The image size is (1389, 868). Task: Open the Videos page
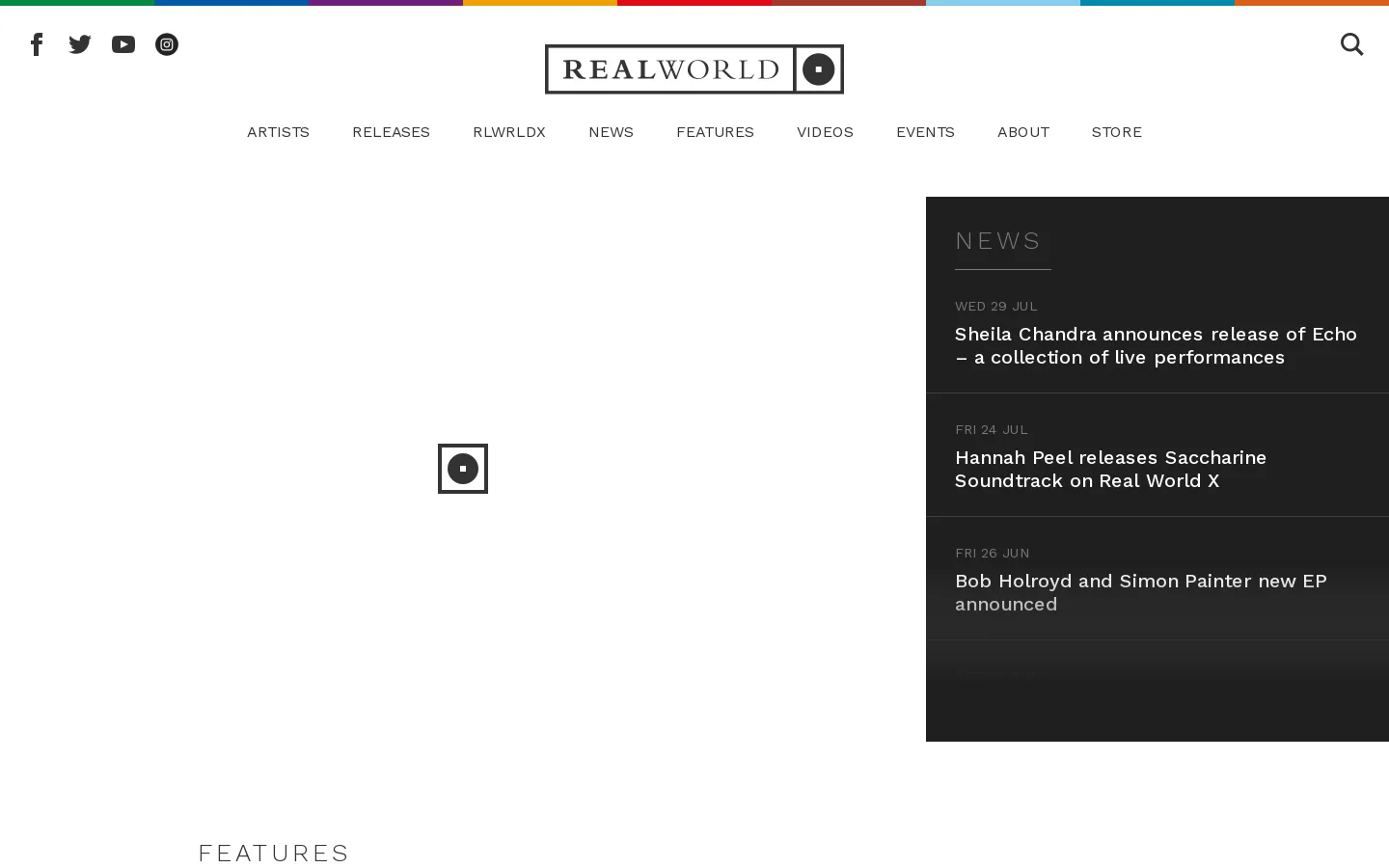pyautogui.click(x=825, y=132)
